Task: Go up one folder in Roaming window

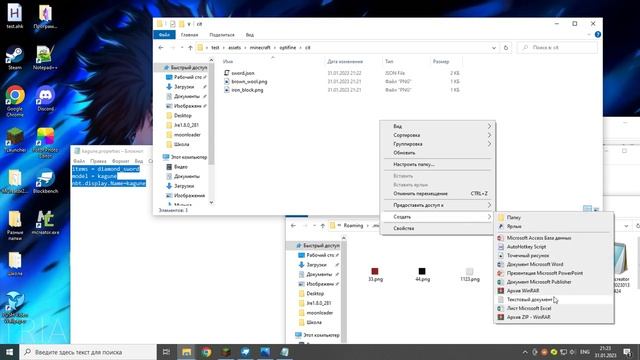Action: [x=322, y=225]
